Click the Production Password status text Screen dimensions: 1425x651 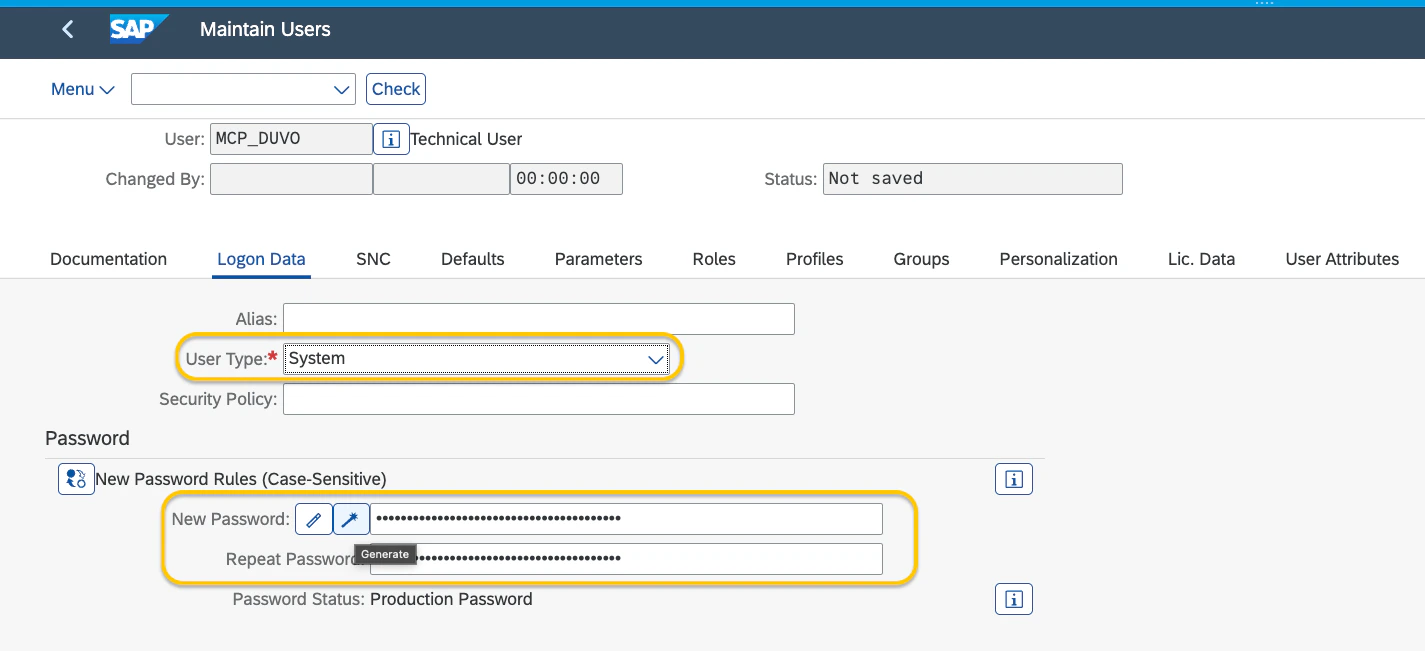451,599
